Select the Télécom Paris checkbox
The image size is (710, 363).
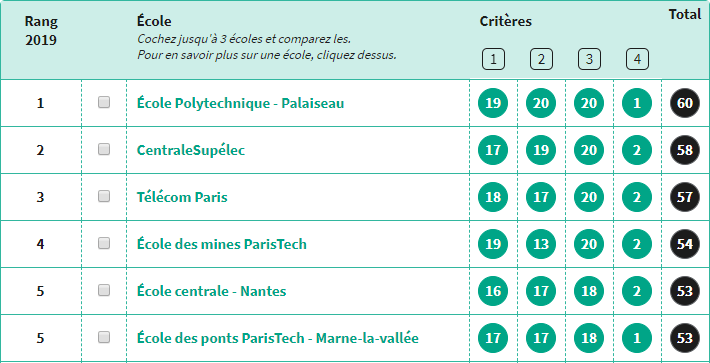[104, 196]
